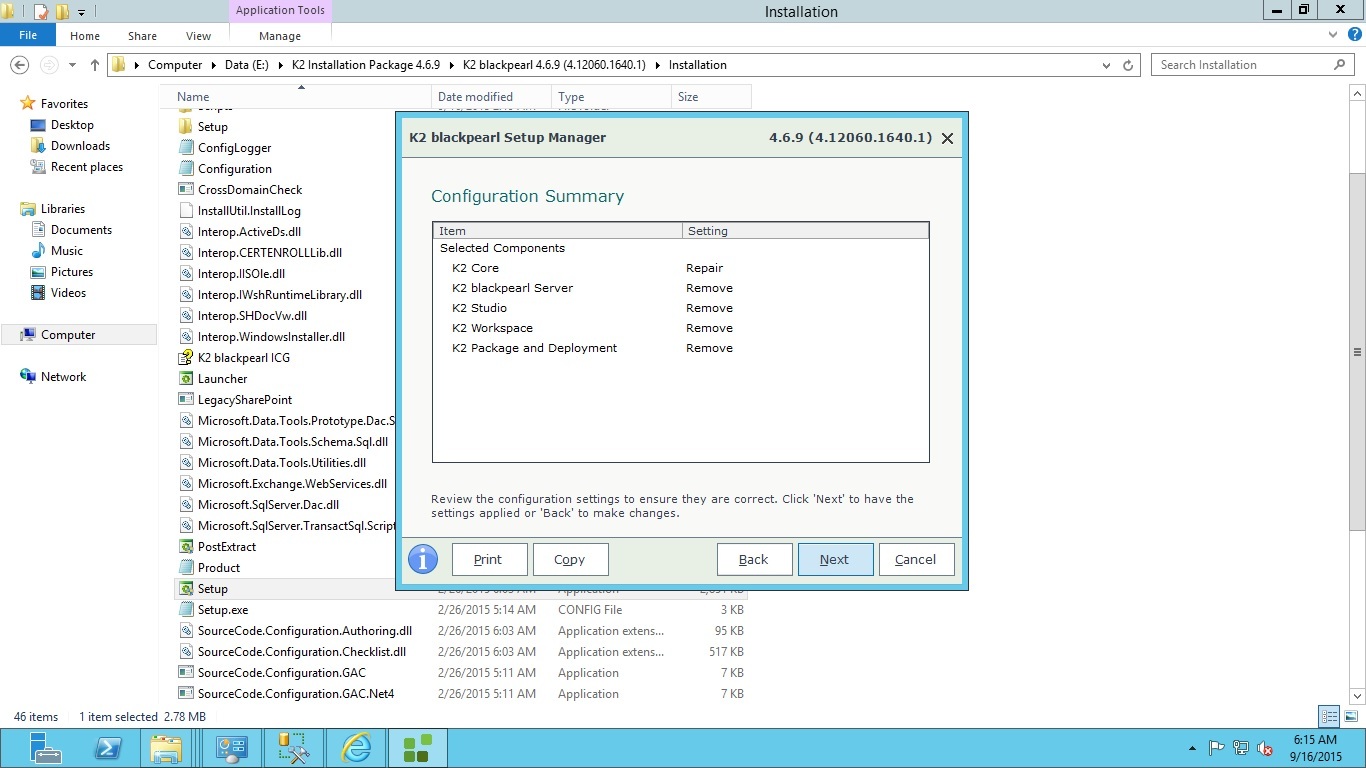The height and width of the screenshot is (768, 1366).
Task: Open the Share ribbon tab
Action: click(x=142, y=36)
